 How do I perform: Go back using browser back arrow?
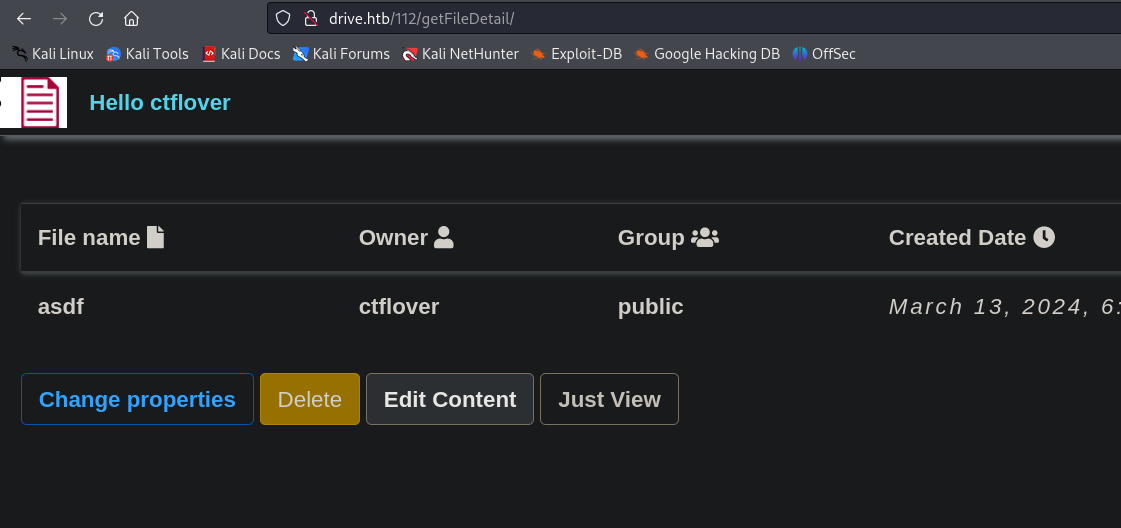[x=24, y=18]
